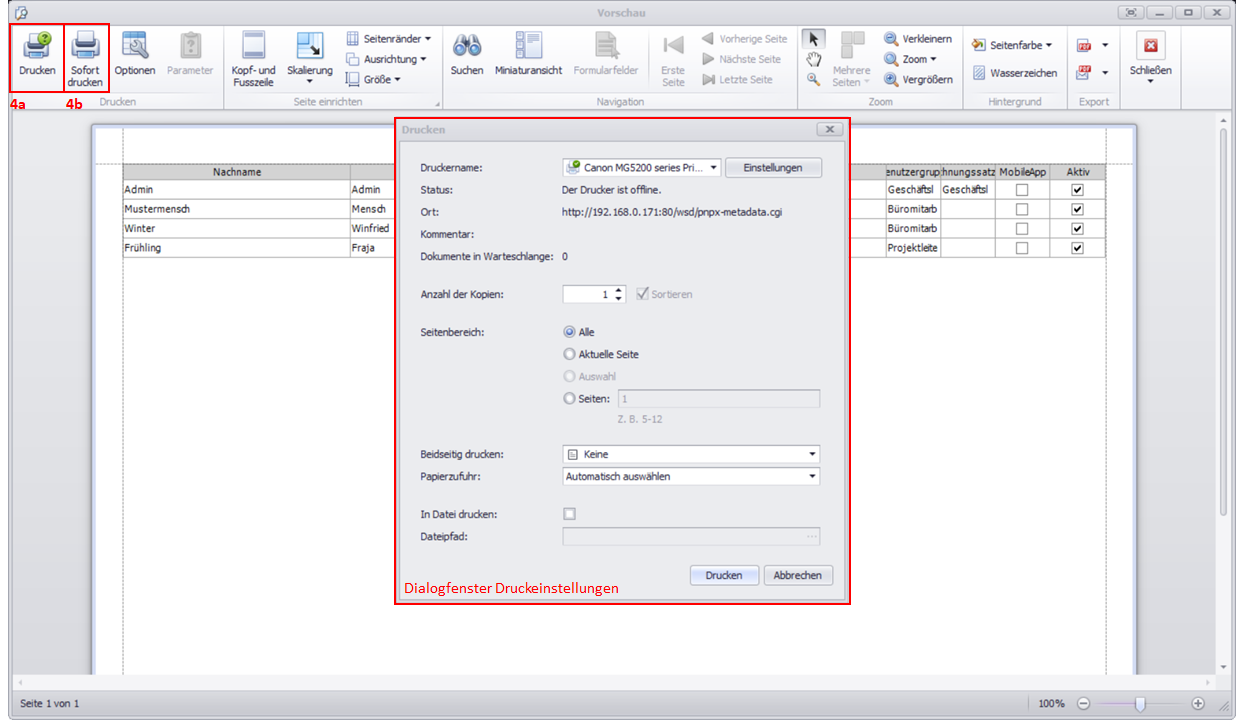The height and width of the screenshot is (720, 1236).
Task: Select the Seiten page range radio button
Action: (570, 399)
